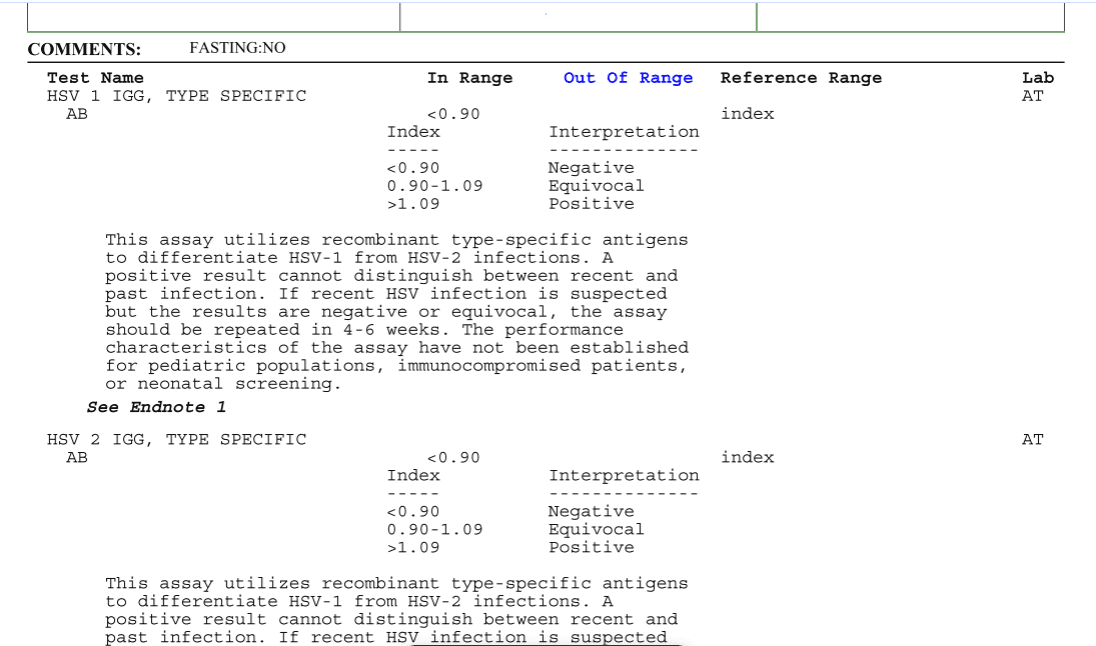This screenshot has height=646, width=1096.
Task: Click the HSV 2 reference range index value
Action: [747, 458]
